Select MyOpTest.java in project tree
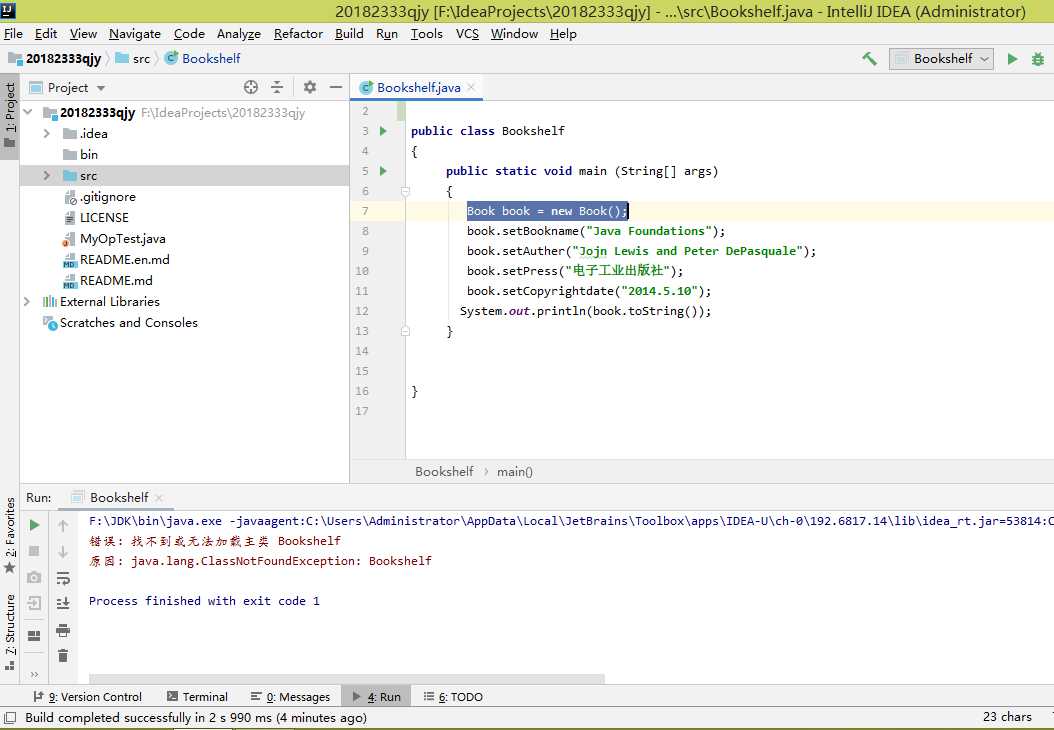This screenshot has height=730, width=1054. 114,239
